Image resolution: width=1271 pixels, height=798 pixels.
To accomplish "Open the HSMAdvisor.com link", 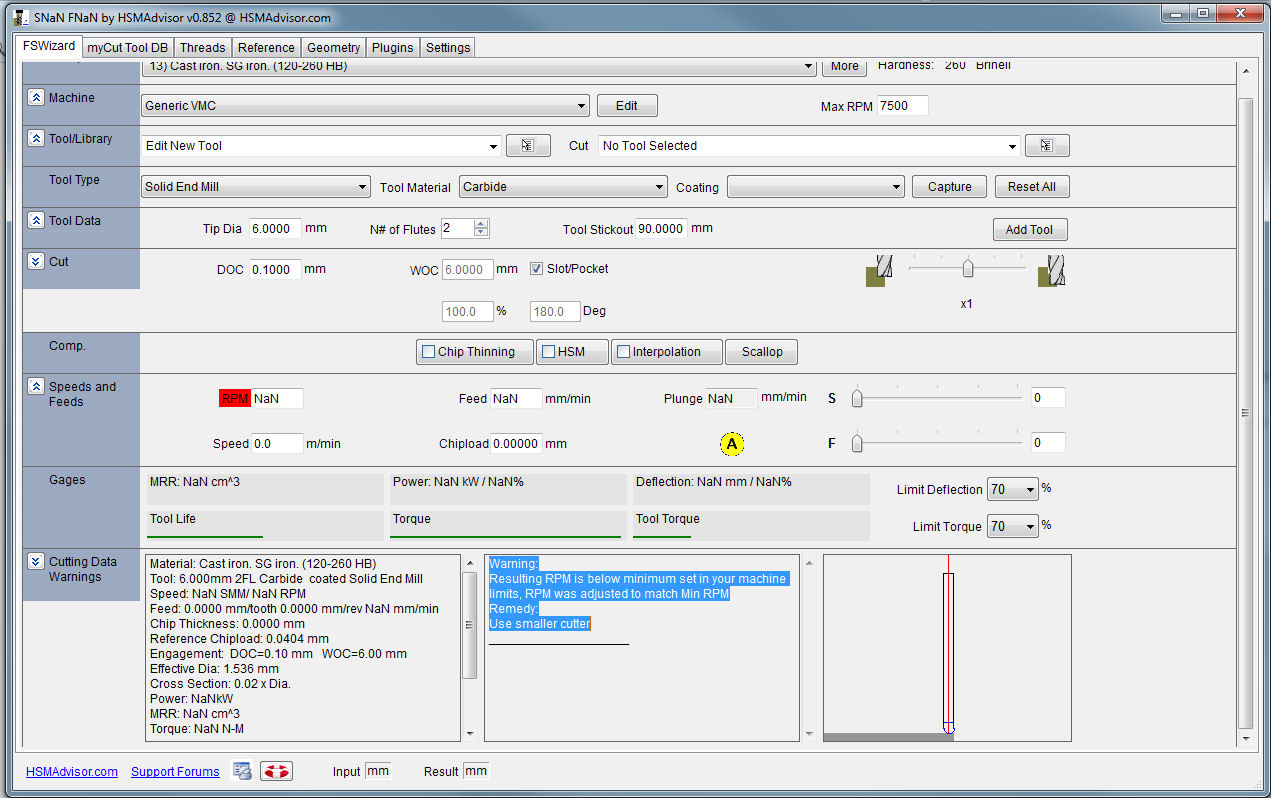I will pos(72,772).
